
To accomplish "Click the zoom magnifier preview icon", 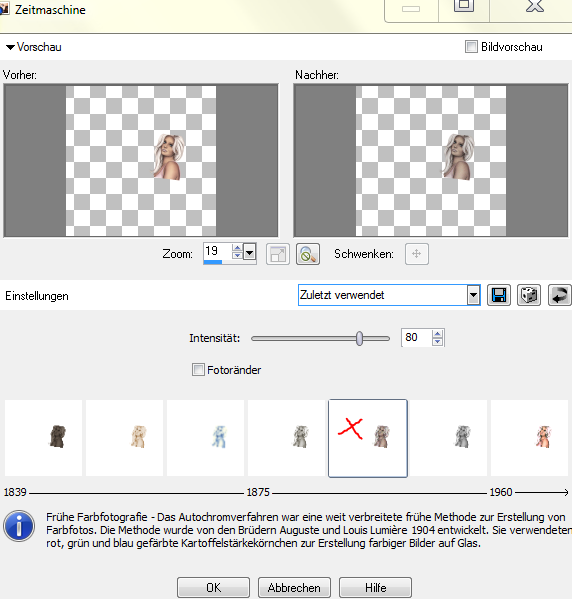I will (x=308, y=254).
